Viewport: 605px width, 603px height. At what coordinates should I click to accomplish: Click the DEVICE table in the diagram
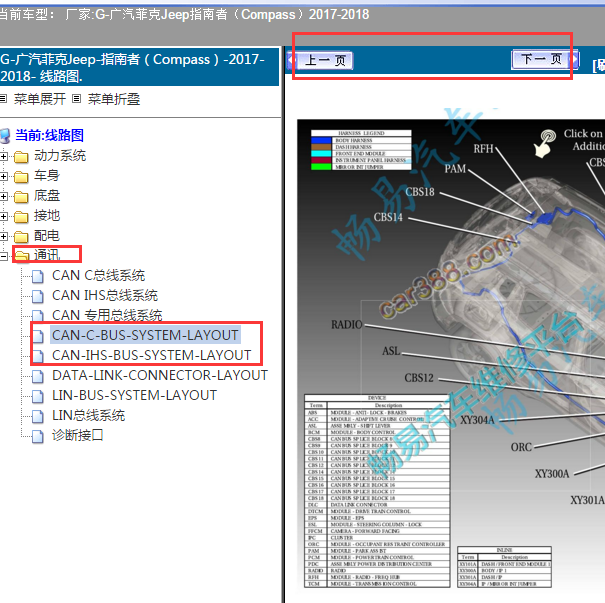click(377, 491)
